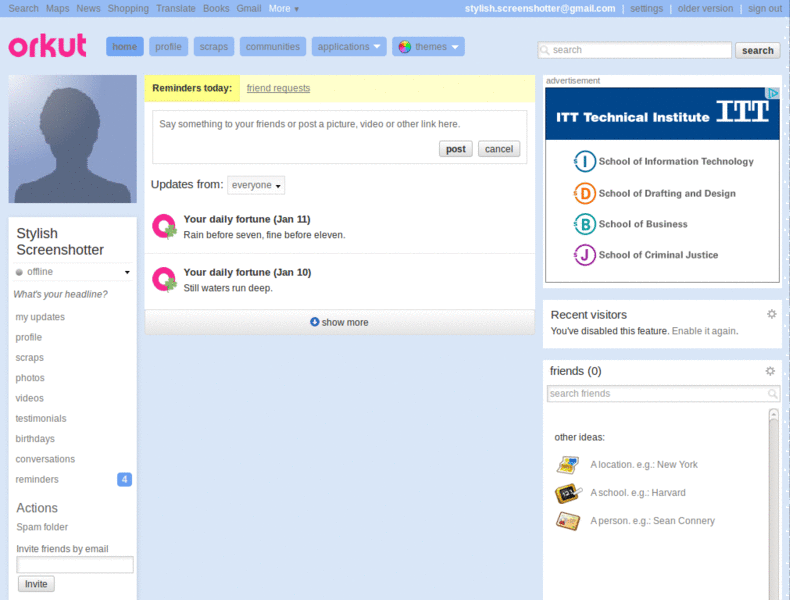Click the cancel button
The image size is (800, 600).
click(499, 149)
